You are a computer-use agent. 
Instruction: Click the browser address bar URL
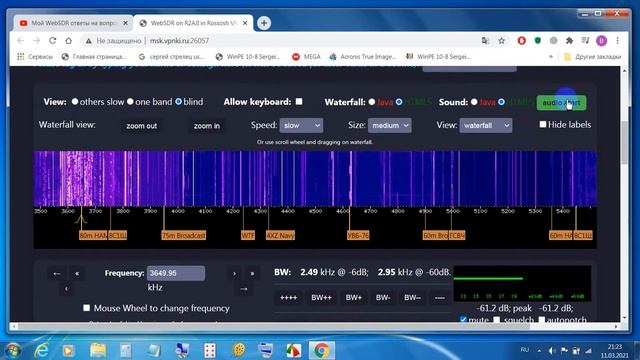[x=179, y=40]
